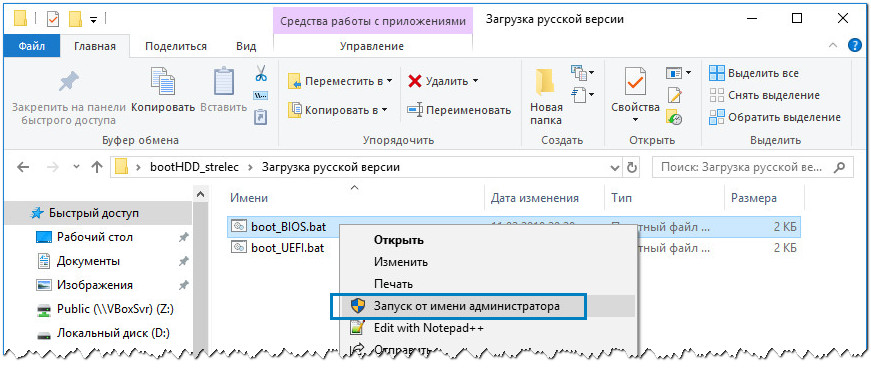Open the Управление tab
The height and width of the screenshot is (368, 871).
(x=372, y=46)
